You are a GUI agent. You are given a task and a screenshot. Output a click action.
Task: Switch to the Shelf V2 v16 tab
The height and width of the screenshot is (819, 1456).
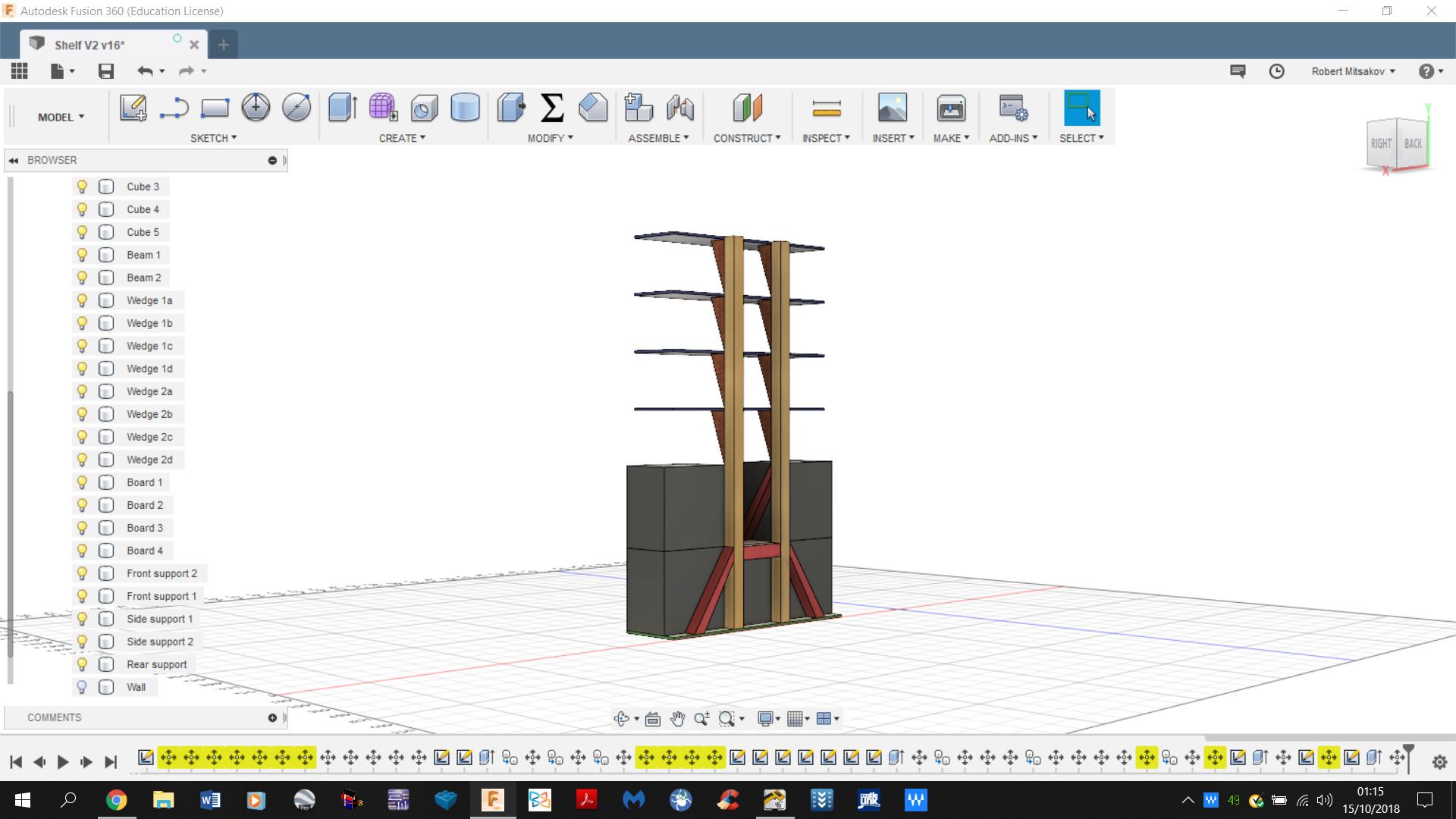pyautogui.click(x=114, y=45)
